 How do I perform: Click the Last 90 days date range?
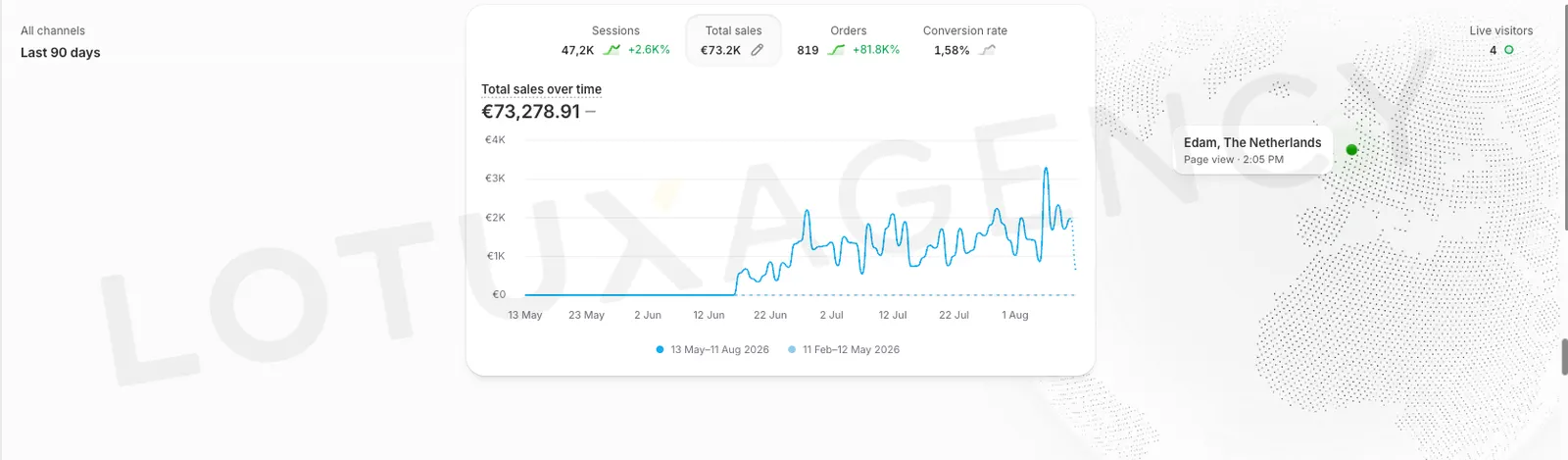[x=61, y=53]
